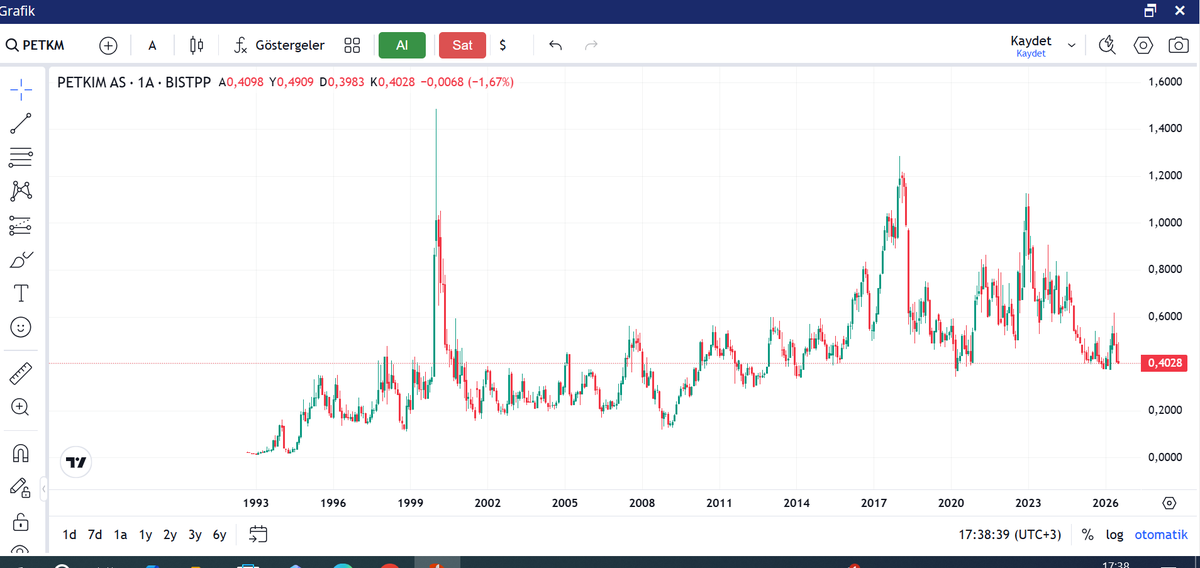Toggle stay-in-drawing-mode pencil lock
This screenshot has height=568, width=1200.
21,487
